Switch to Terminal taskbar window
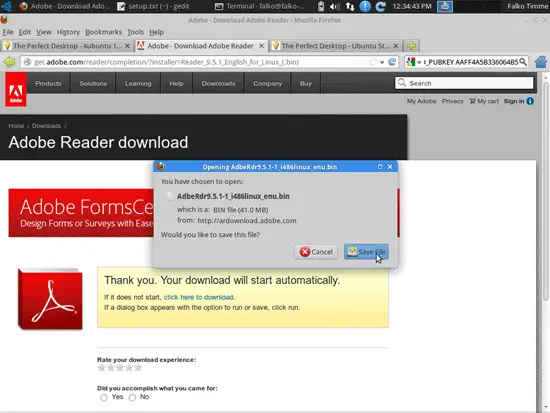 [x=260, y=6]
